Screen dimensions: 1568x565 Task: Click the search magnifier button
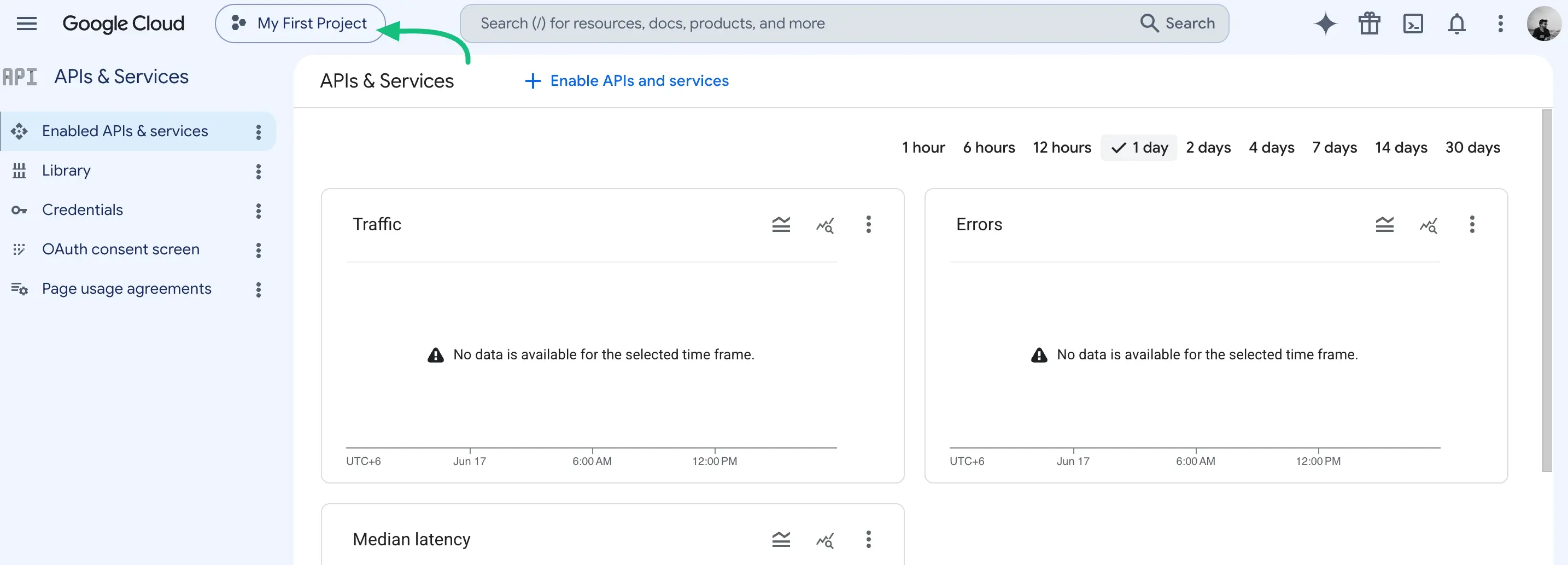tap(1177, 23)
